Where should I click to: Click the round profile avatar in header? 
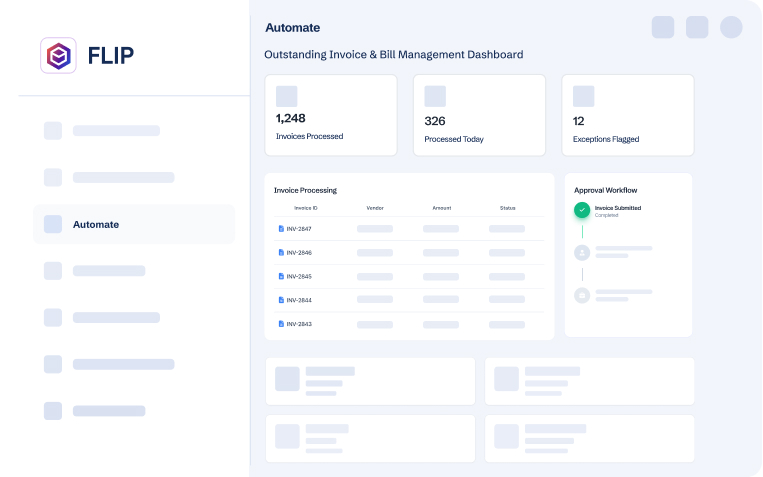click(731, 28)
